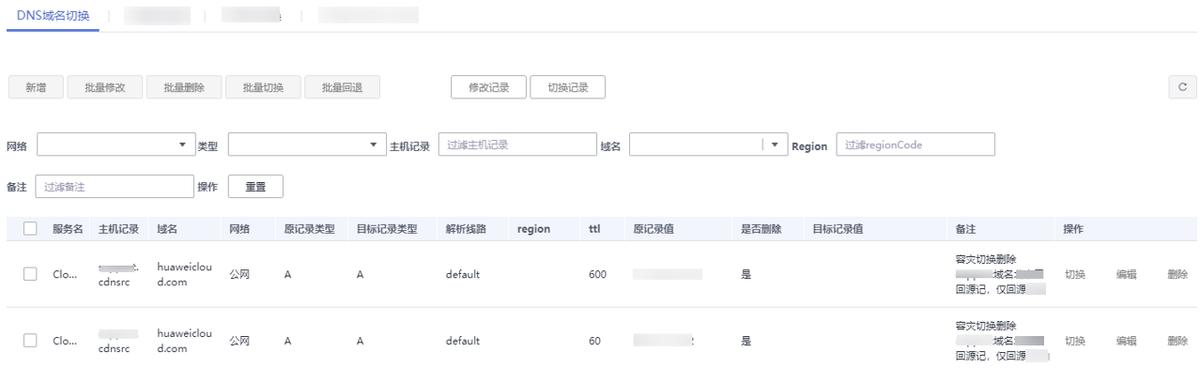Tick the select-all checkbox in table header
Image resolution: width=1200 pixels, height=382 pixels.
(x=30, y=228)
